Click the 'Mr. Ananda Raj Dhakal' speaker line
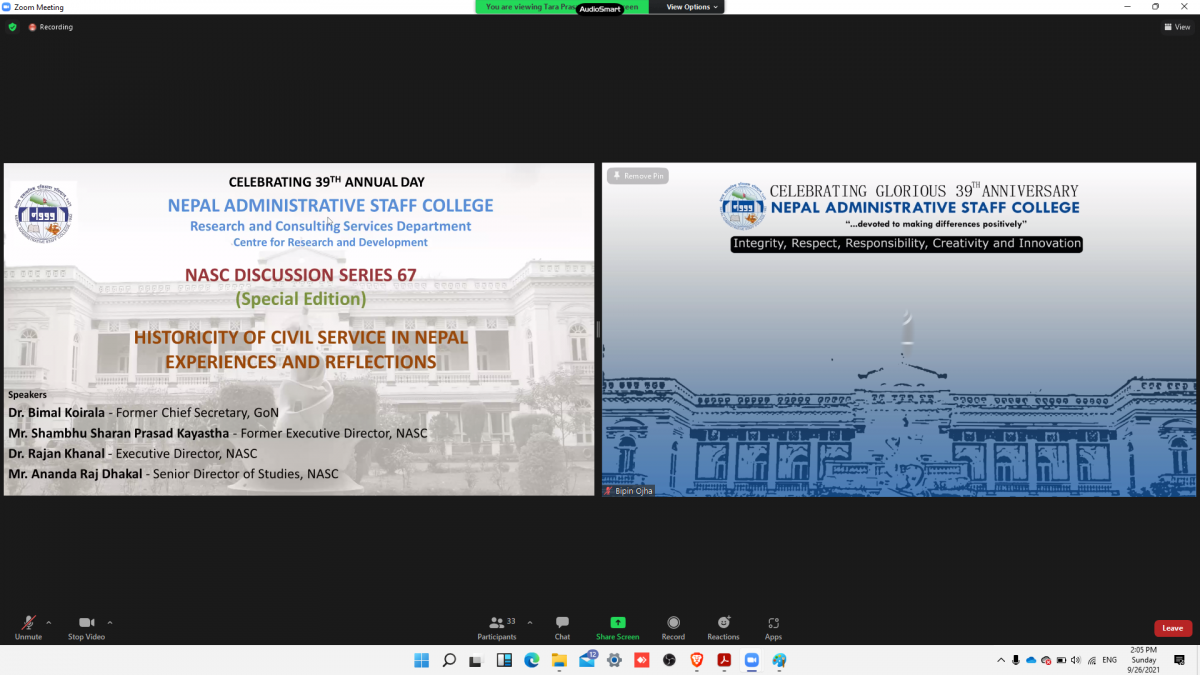Image resolution: width=1200 pixels, height=675 pixels. pos(173,474)
